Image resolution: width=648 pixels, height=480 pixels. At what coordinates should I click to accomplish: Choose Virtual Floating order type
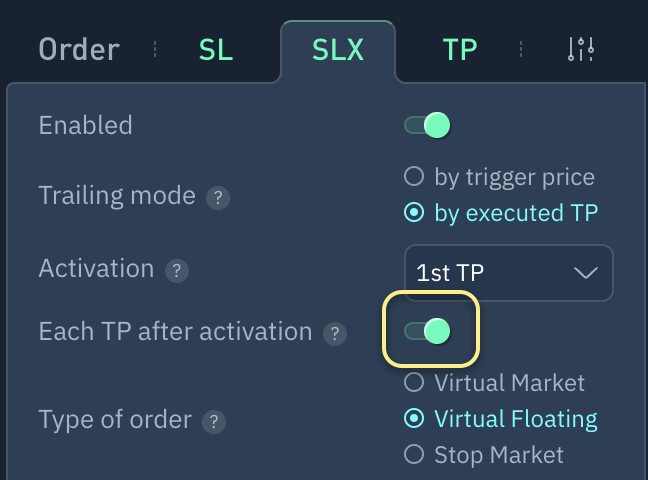(414, 419)
